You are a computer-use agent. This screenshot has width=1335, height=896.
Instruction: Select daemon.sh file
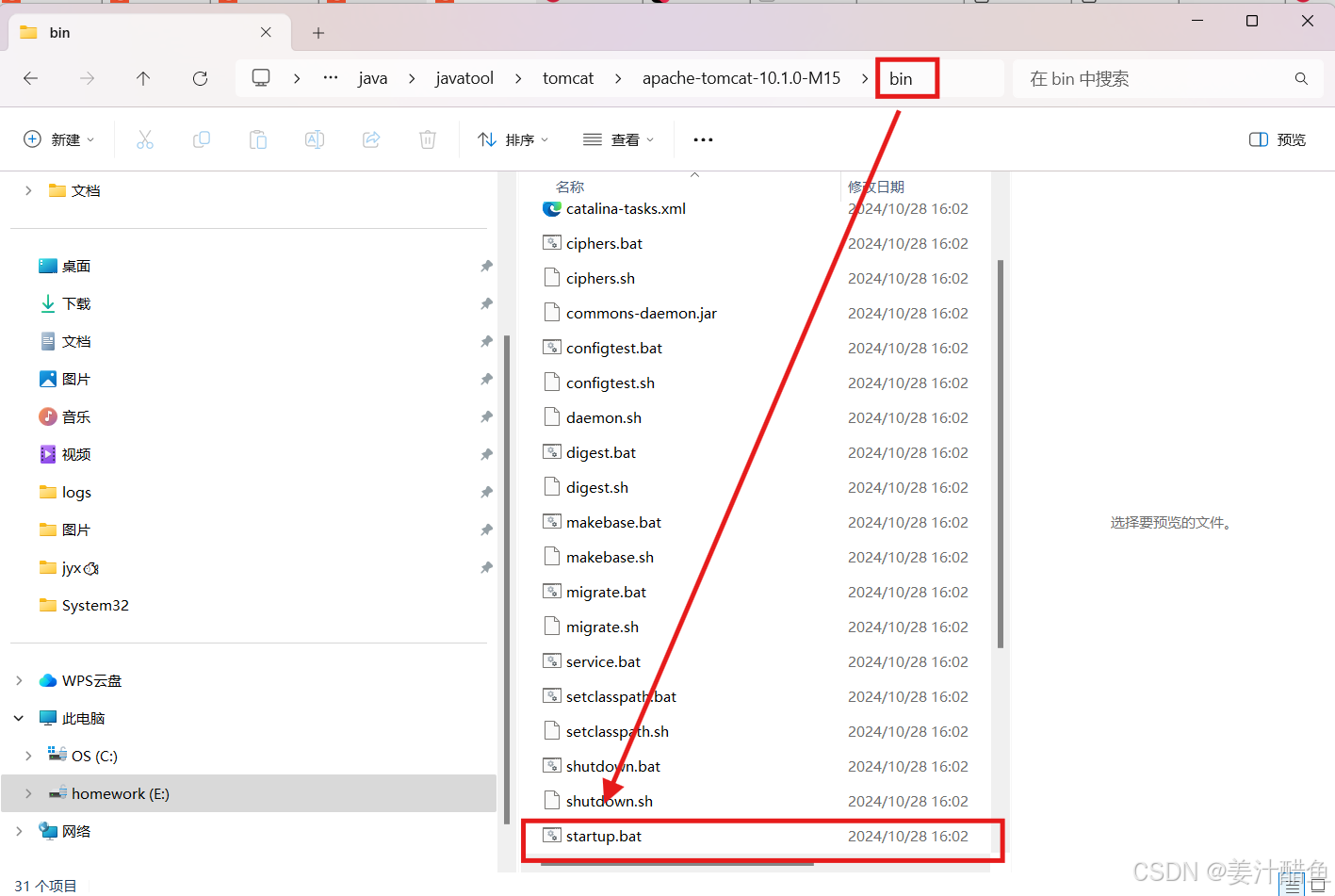click(x=604, y=417)
